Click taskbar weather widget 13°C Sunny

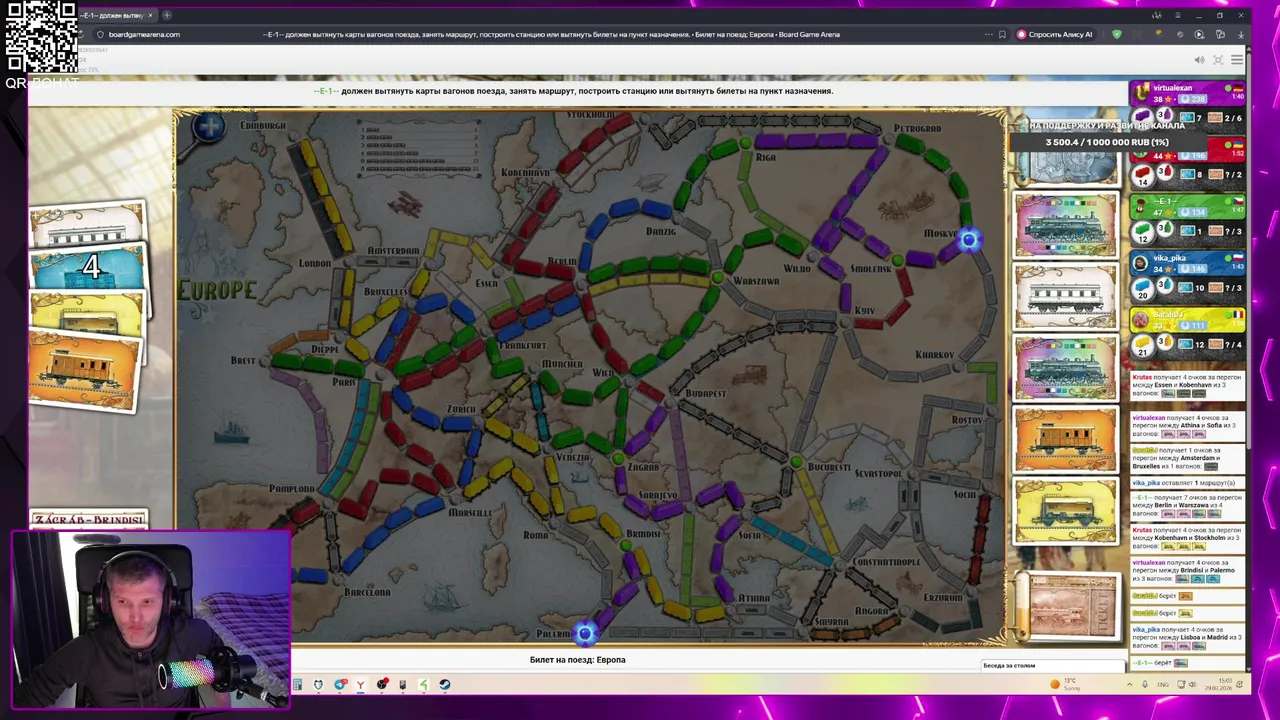pos(1066,684)
